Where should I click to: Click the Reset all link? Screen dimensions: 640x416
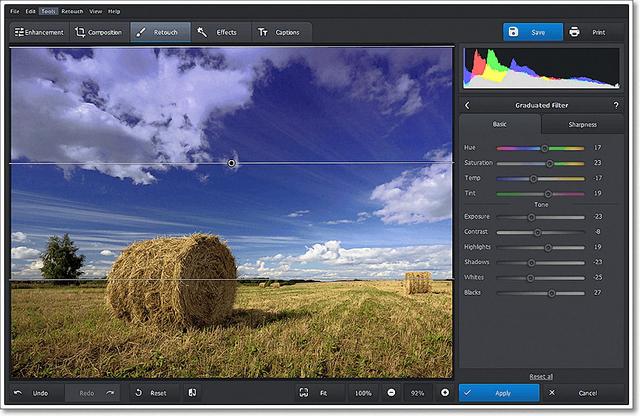click(x=541, y=376)
